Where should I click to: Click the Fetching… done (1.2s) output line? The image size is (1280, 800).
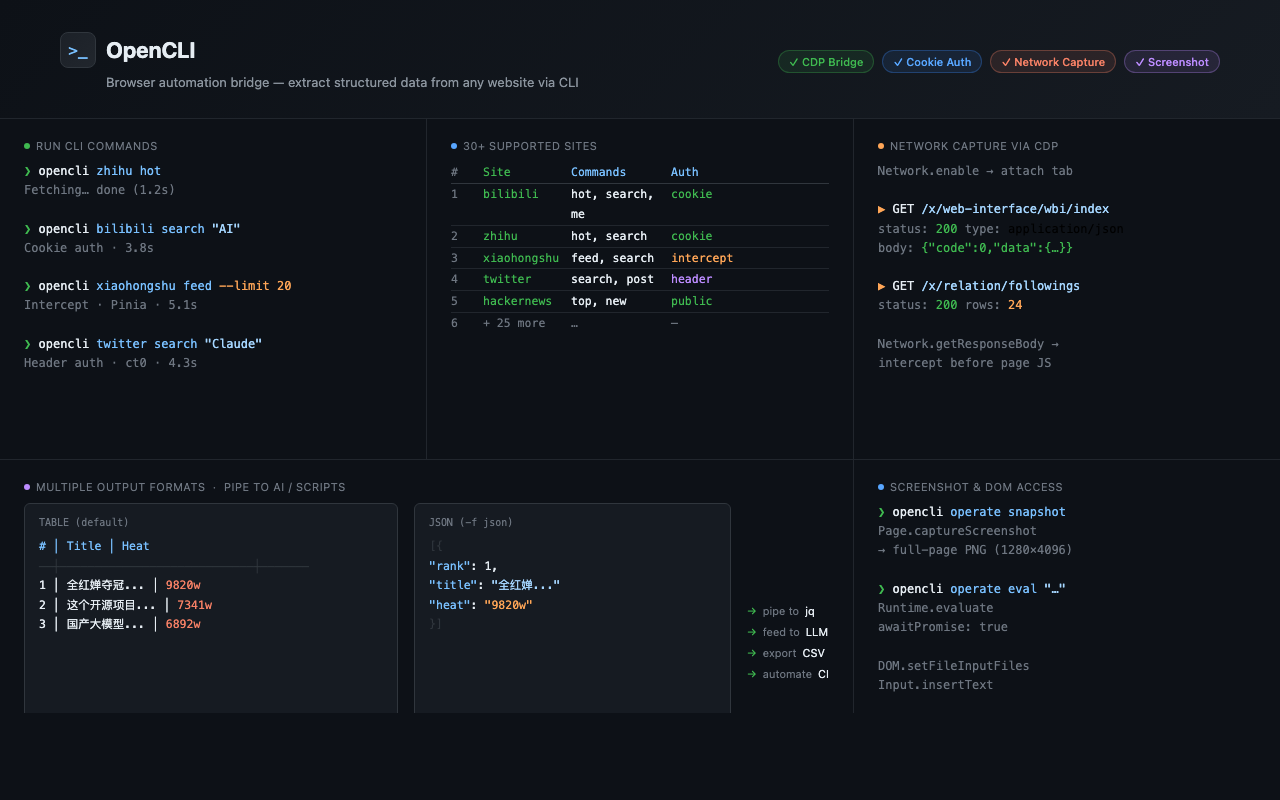coord(99,190)
